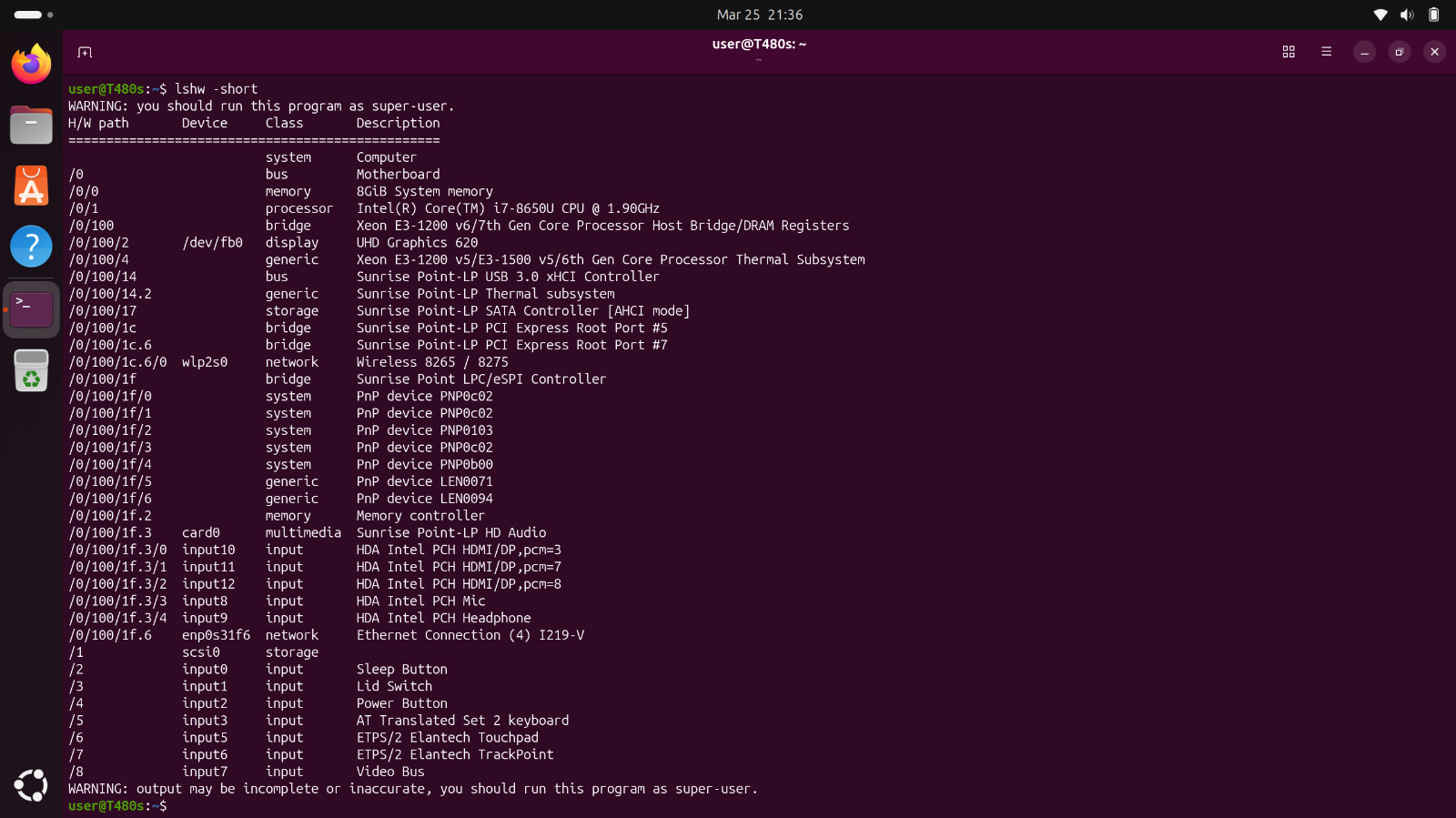1456x818 pixels.
Task: Open the Trash from the dock
Action: click(31, 371)
